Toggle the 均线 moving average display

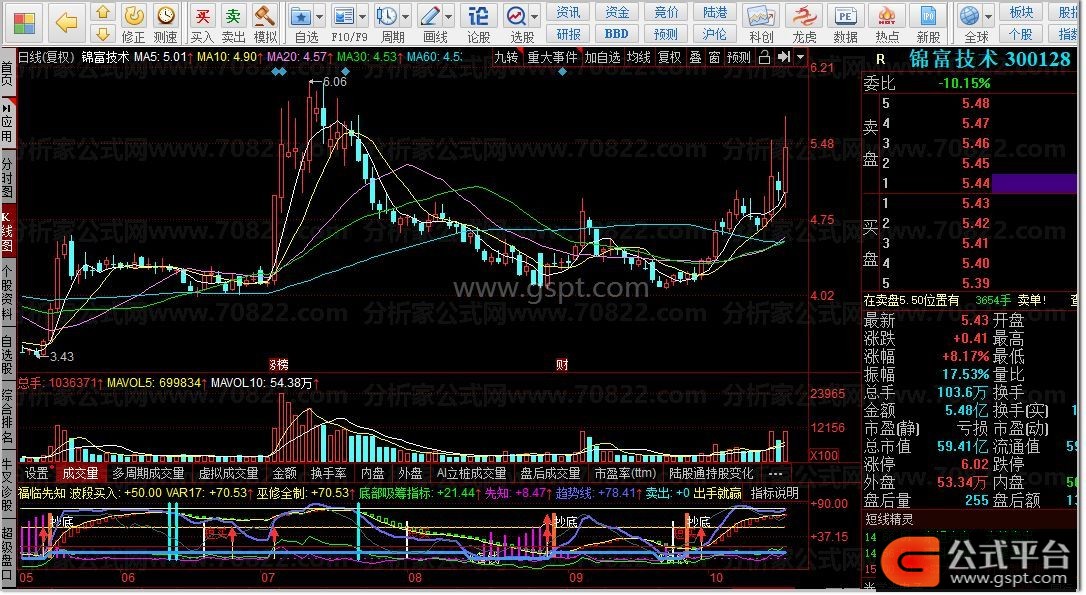638,57
